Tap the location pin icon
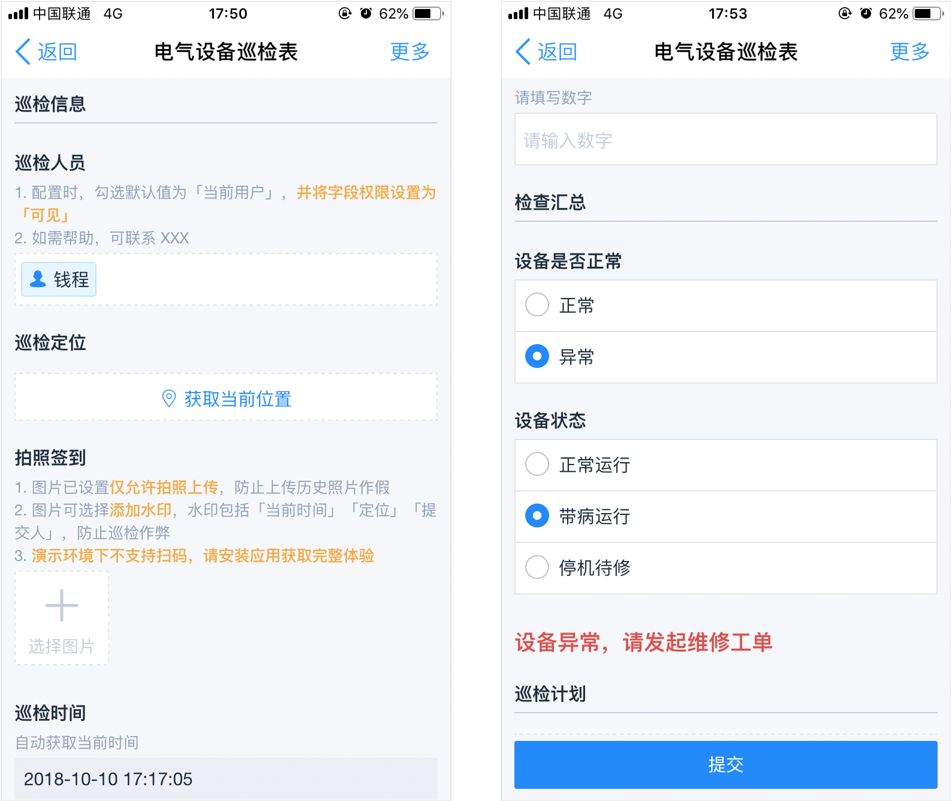The image size is (951, 801). (169, 398)
